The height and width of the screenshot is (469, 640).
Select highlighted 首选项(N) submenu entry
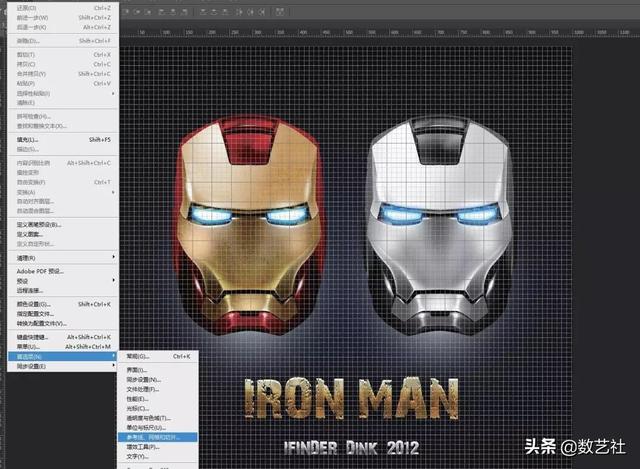click(63, 356)
